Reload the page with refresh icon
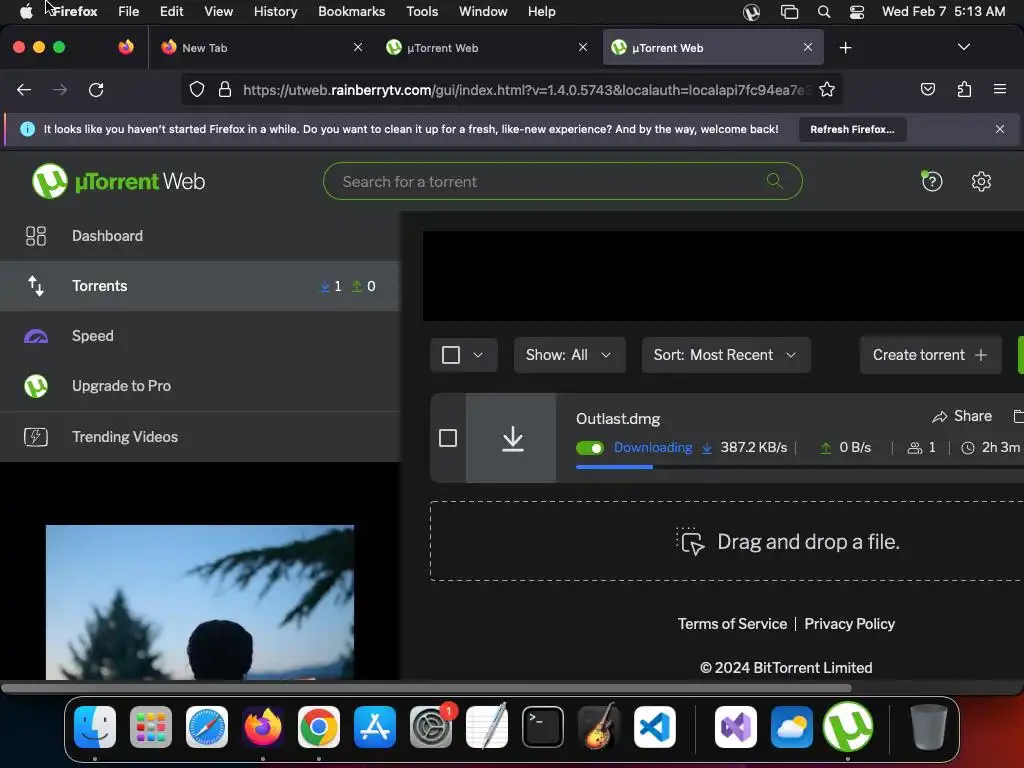The image size is (1024, 768). 96,89
